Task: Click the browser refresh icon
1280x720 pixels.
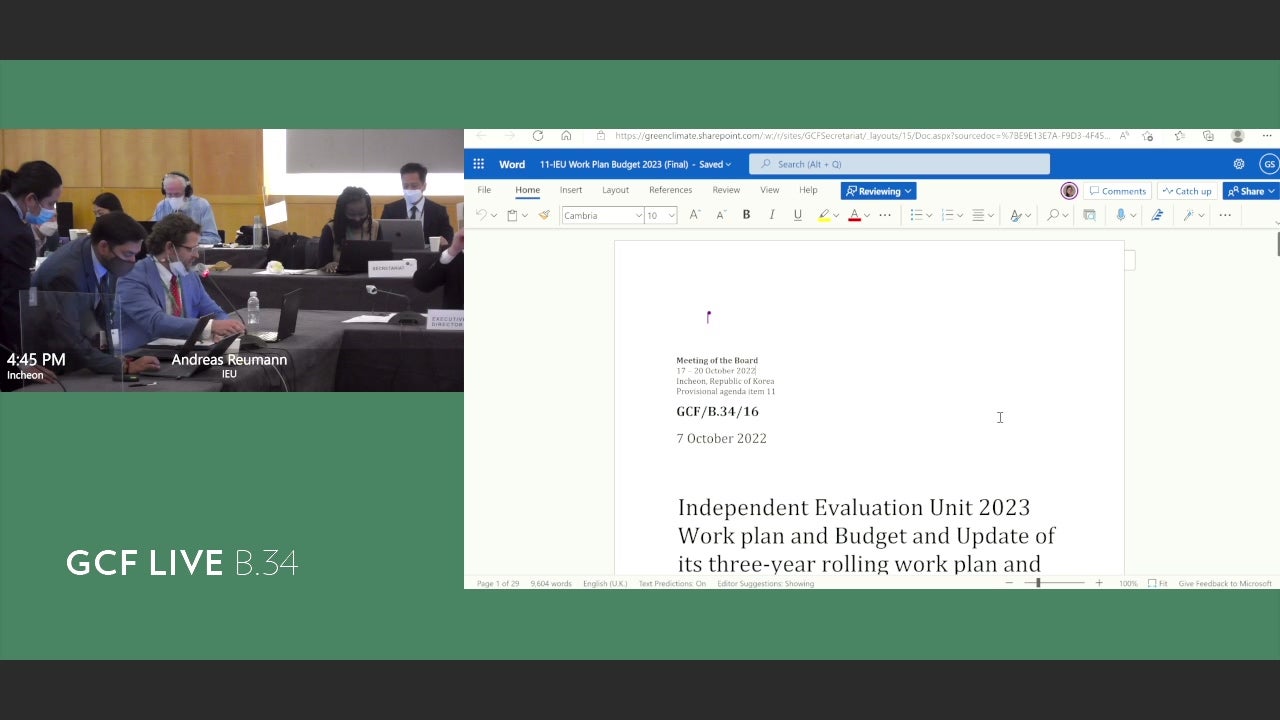Action: coord(538,136)
